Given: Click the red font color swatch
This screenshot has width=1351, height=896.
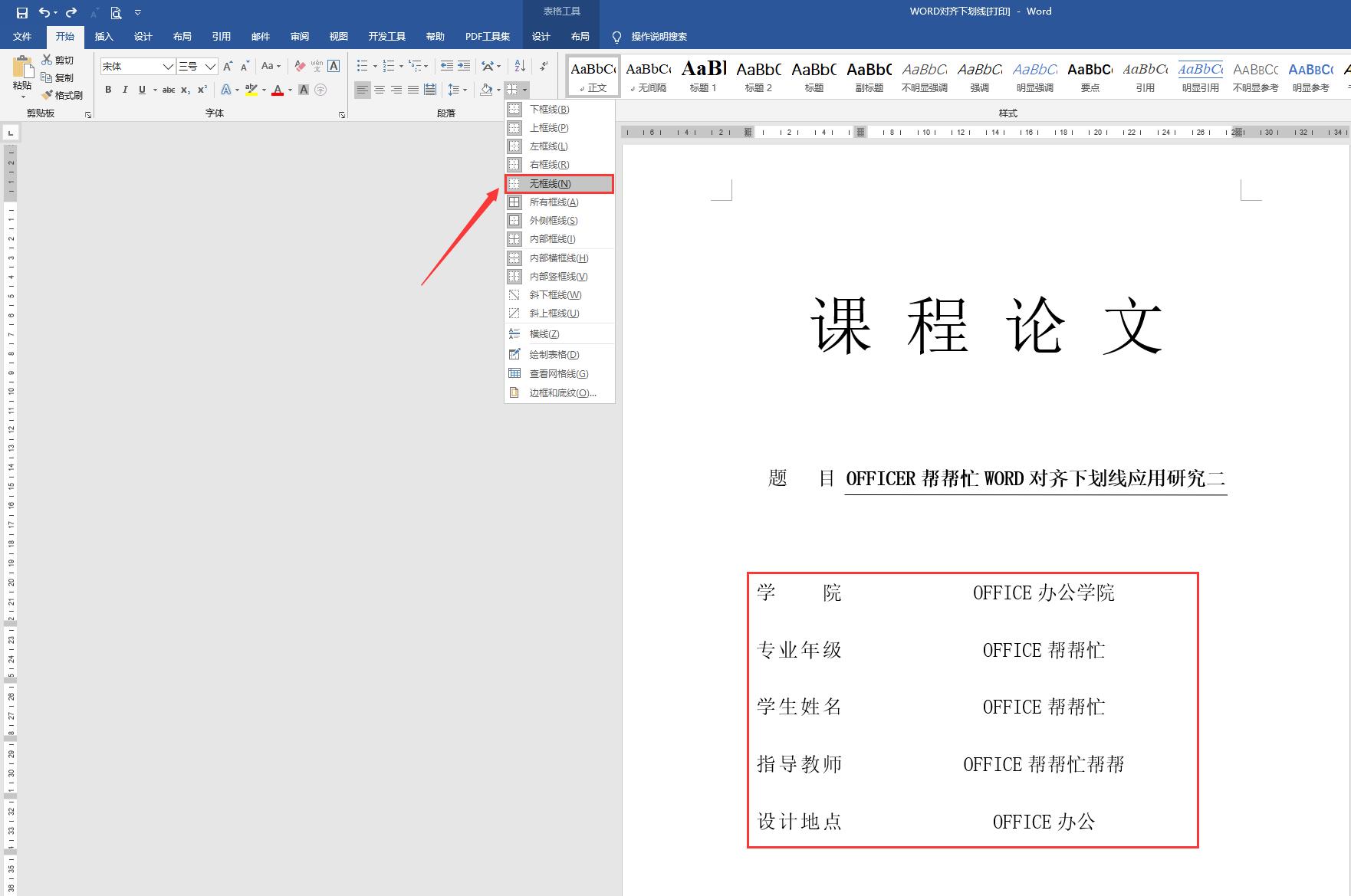Looking at the screenshot, I should pos(278,94).
